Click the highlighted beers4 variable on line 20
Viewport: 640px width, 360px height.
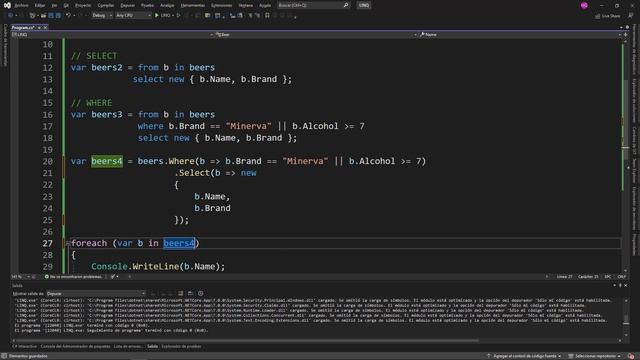pos(107,161)
